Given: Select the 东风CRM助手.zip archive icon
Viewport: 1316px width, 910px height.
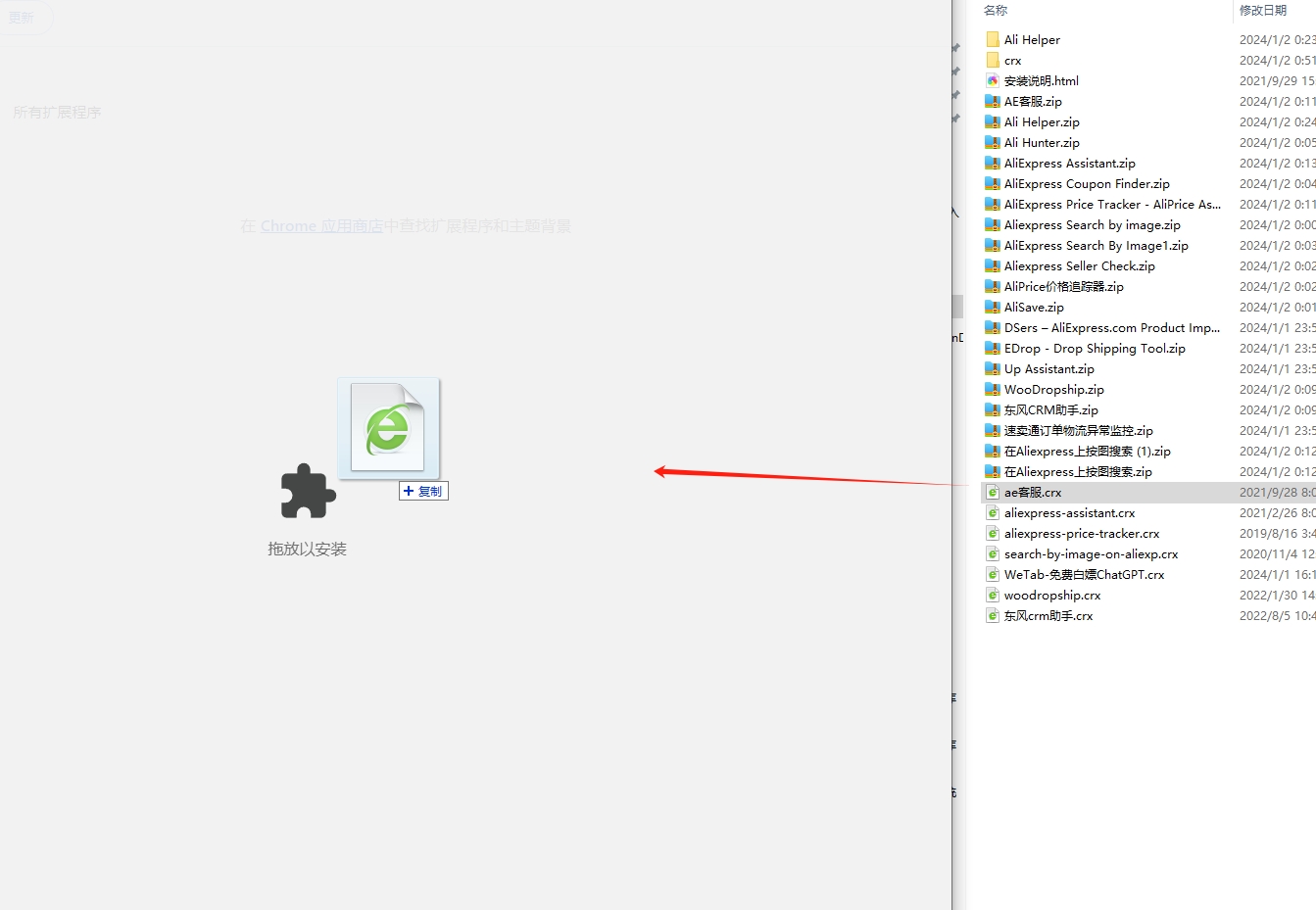Looking at the screenshot, I should (993, 409).
